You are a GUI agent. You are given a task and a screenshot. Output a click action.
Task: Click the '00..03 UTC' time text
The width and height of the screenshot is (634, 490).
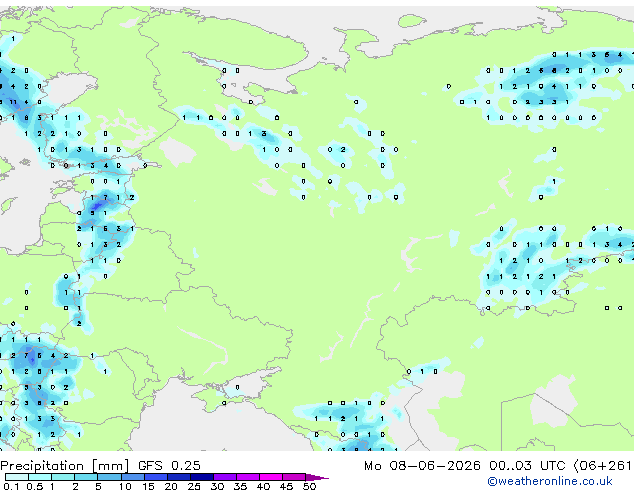(x=527, y=466)
